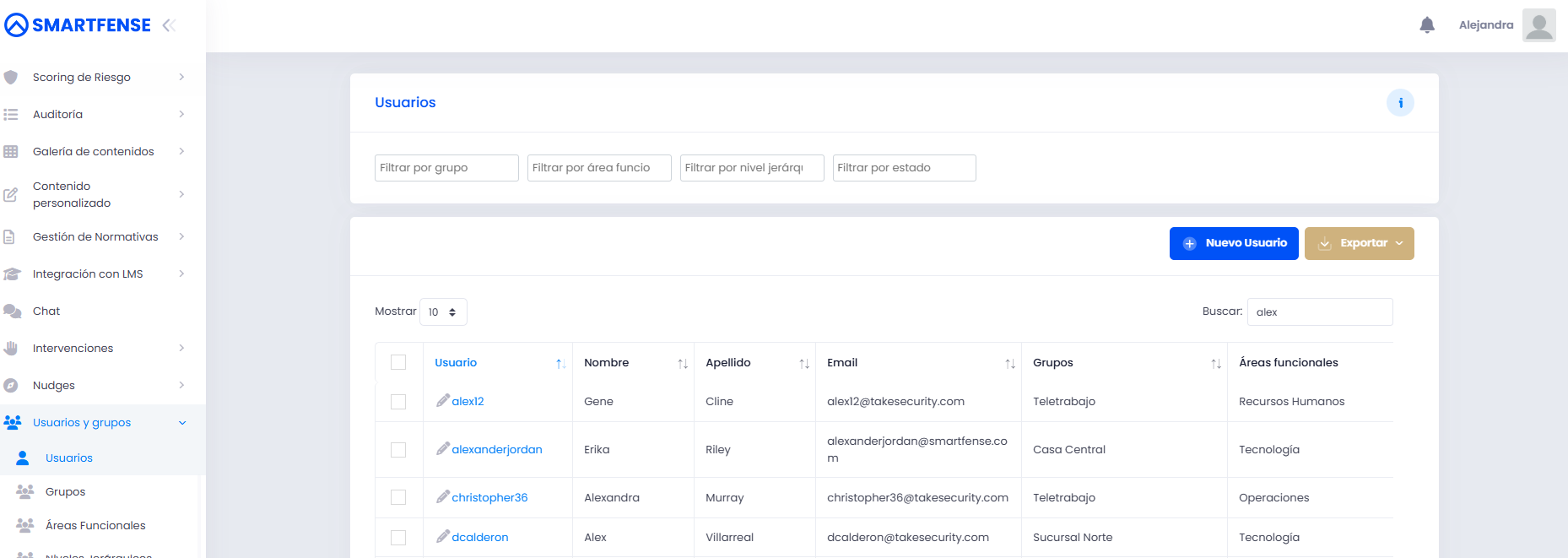This screenshot has height=558, width=1568.
Task: Click the Recursos Humanos area cell
Action: (1291, 402)
